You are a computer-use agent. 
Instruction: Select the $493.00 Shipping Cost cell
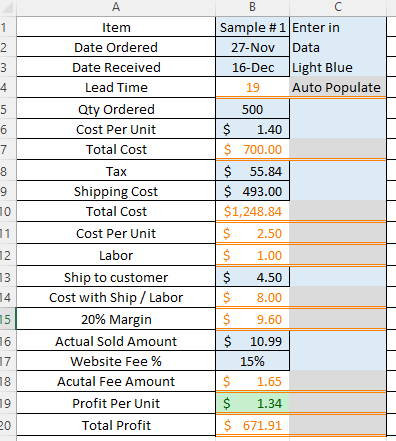pyautogui.click(x=252, y=191)
